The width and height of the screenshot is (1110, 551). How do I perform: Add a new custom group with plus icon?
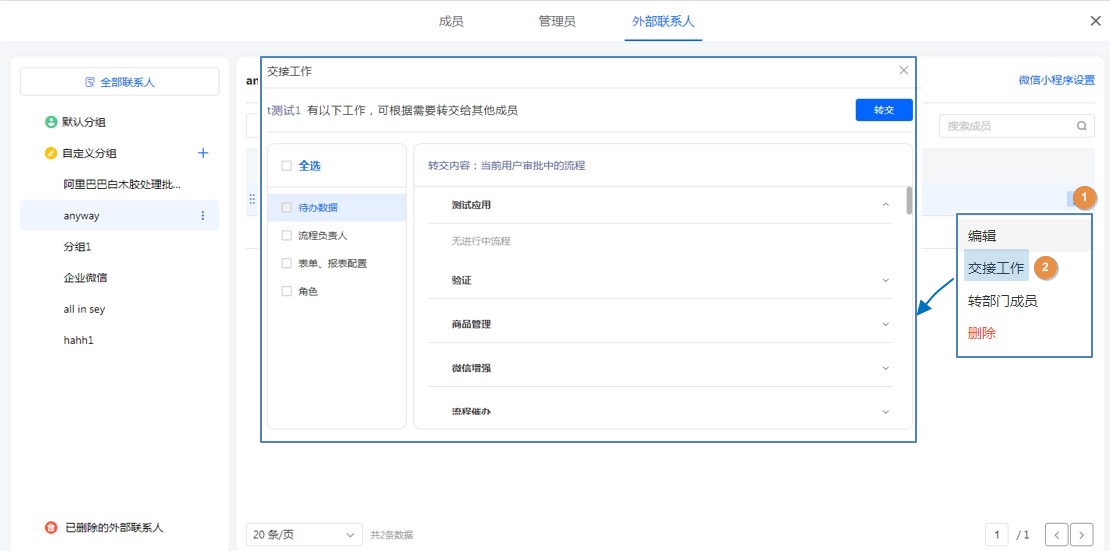[203, 153]
